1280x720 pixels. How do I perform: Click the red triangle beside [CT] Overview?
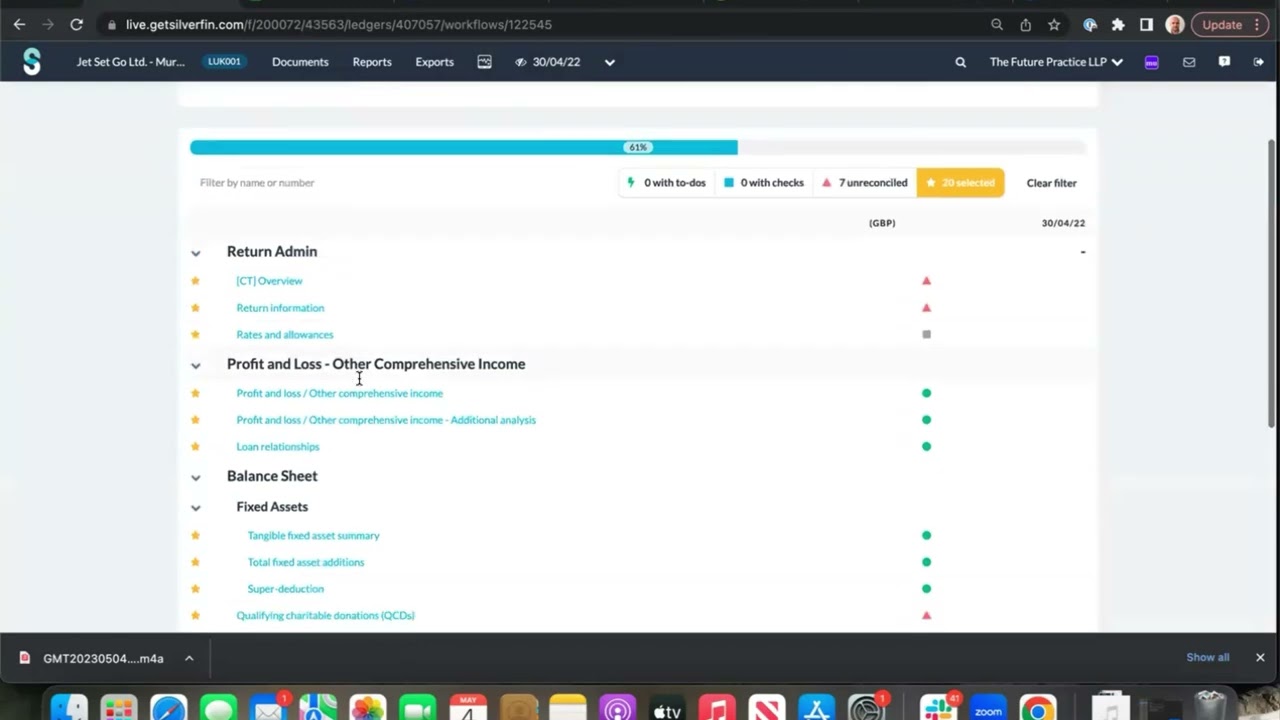click(x=926, y=281)
